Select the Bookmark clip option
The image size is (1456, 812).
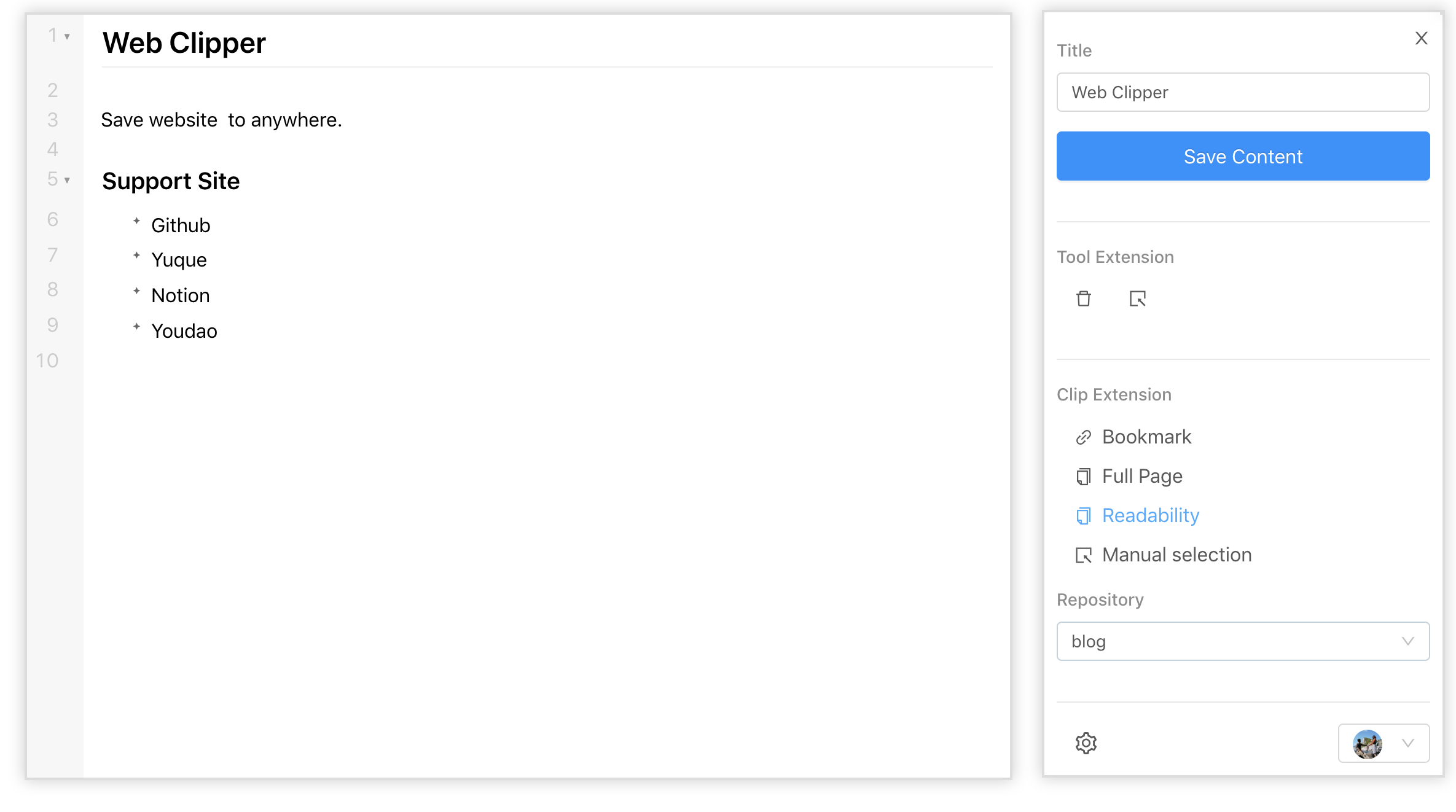1146,437
